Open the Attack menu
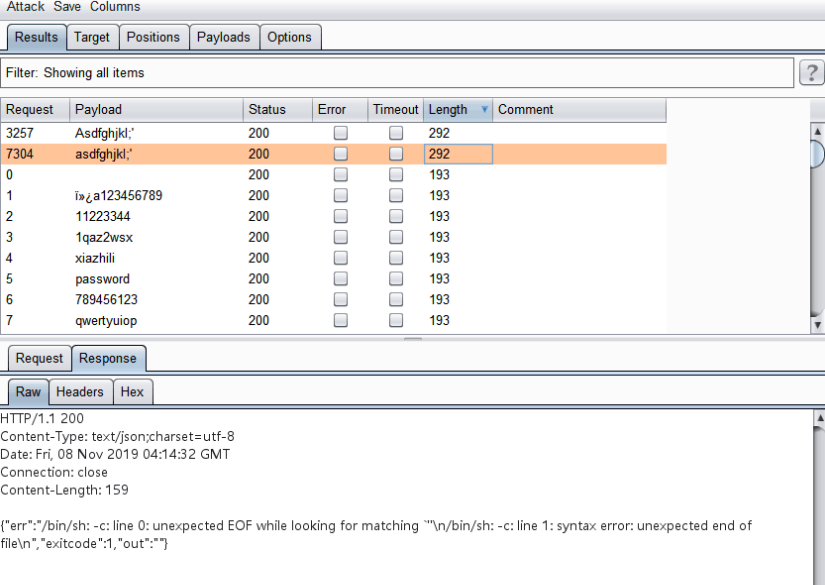The image size is (825, 585). coord(26,7)
